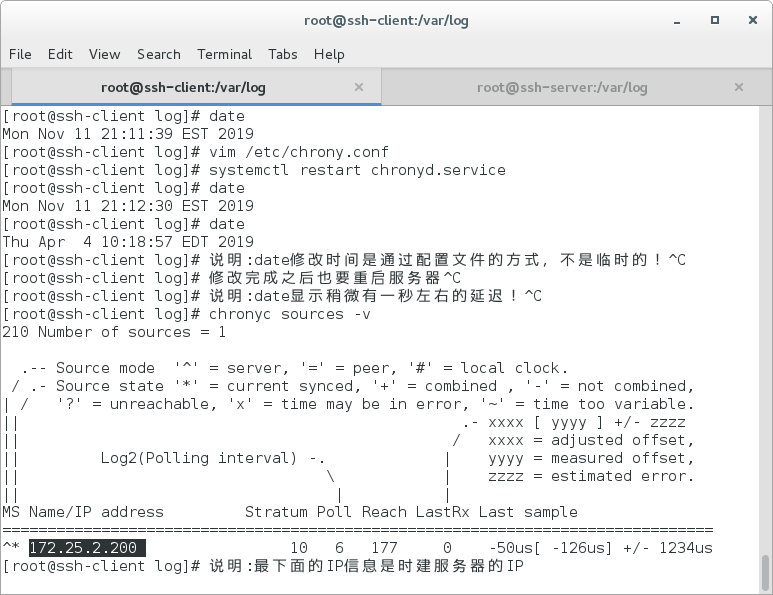Image resolution: width=773 pixels, height=595 pixels.
Task: Maximize the terminal window
Action: point(715,20)
